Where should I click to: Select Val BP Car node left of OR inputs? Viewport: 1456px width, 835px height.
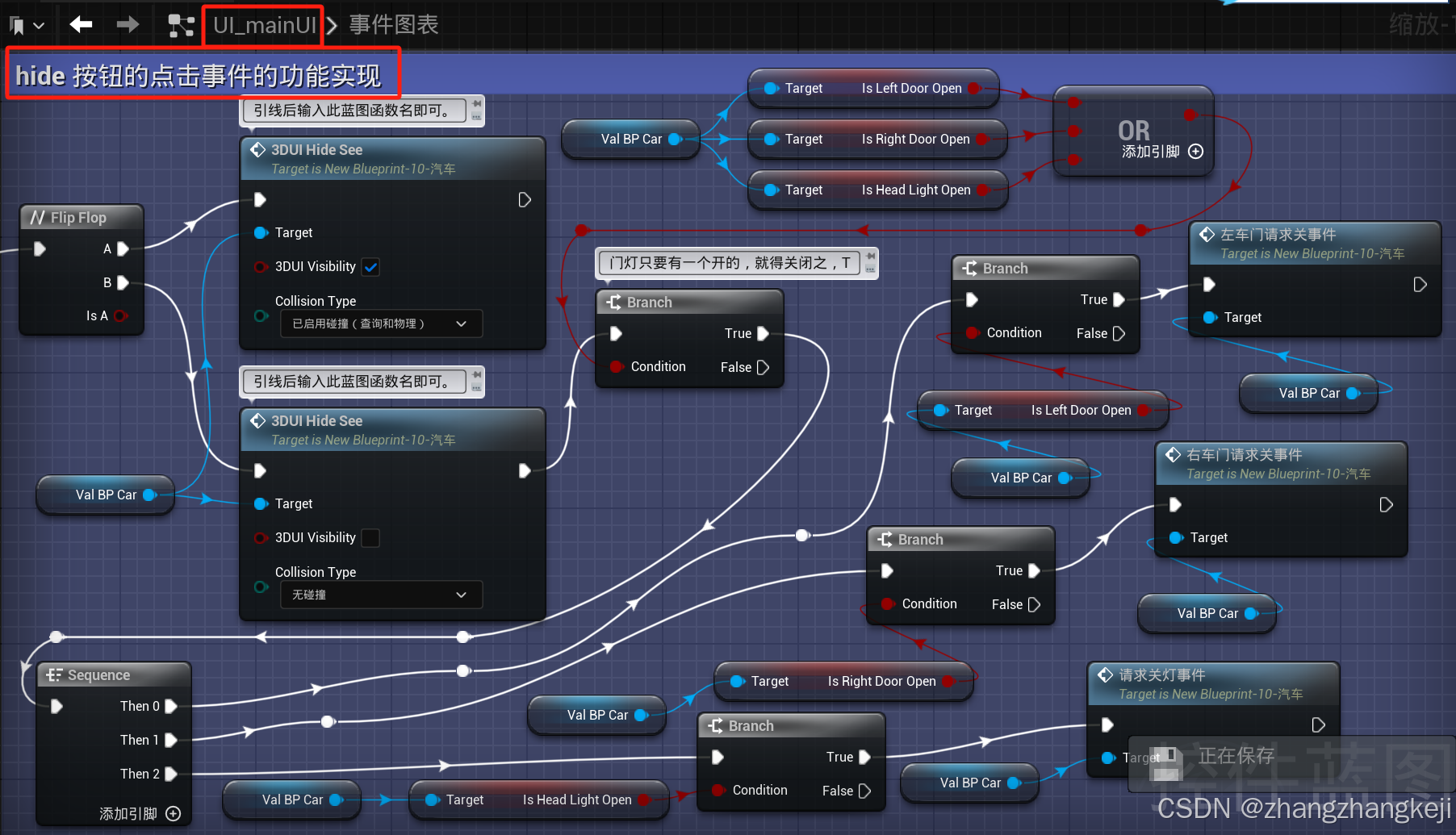pyautogui.click(x=630, y=140)
